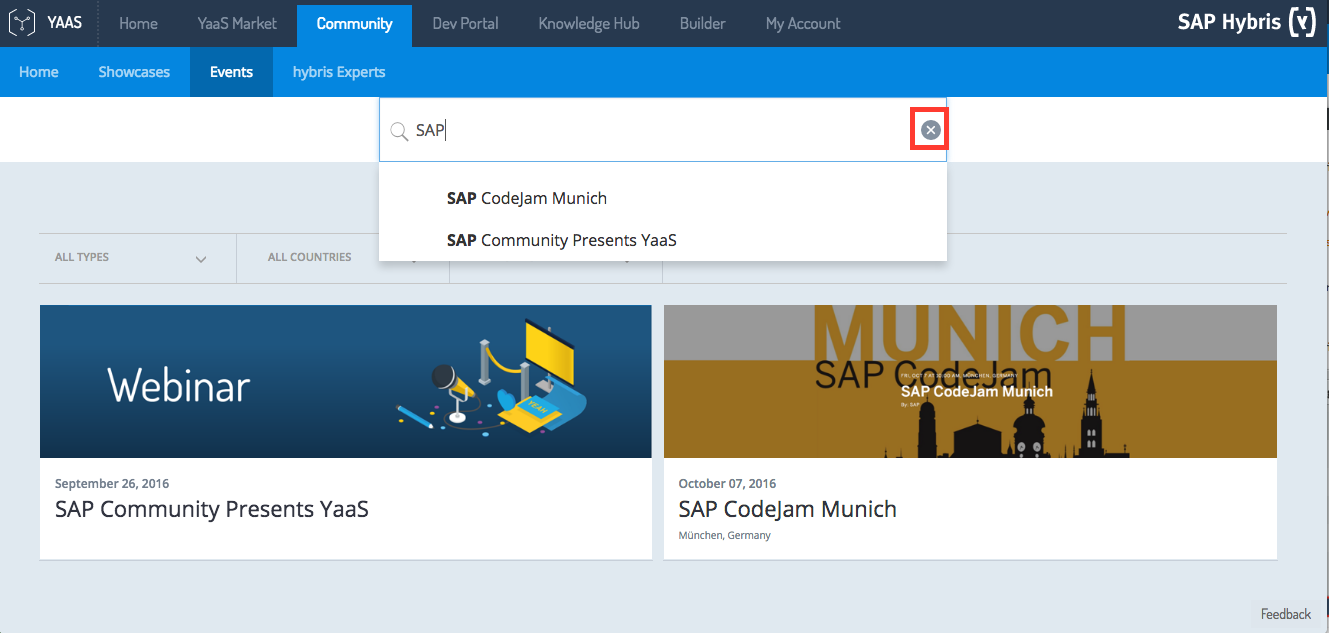Select the Events tab

pos(231,72)
